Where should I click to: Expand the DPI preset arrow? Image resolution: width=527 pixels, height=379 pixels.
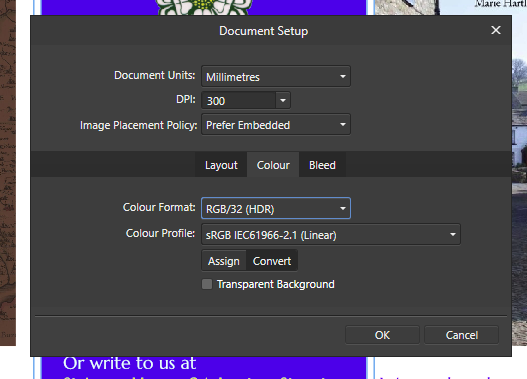[x=283, y=100]
